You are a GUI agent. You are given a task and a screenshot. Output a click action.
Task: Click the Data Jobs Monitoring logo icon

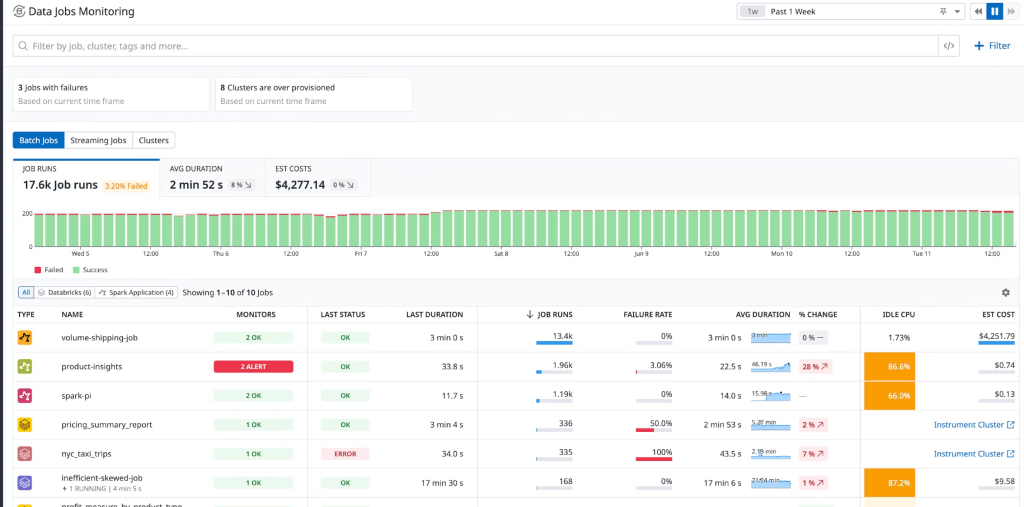coord(18,11)
